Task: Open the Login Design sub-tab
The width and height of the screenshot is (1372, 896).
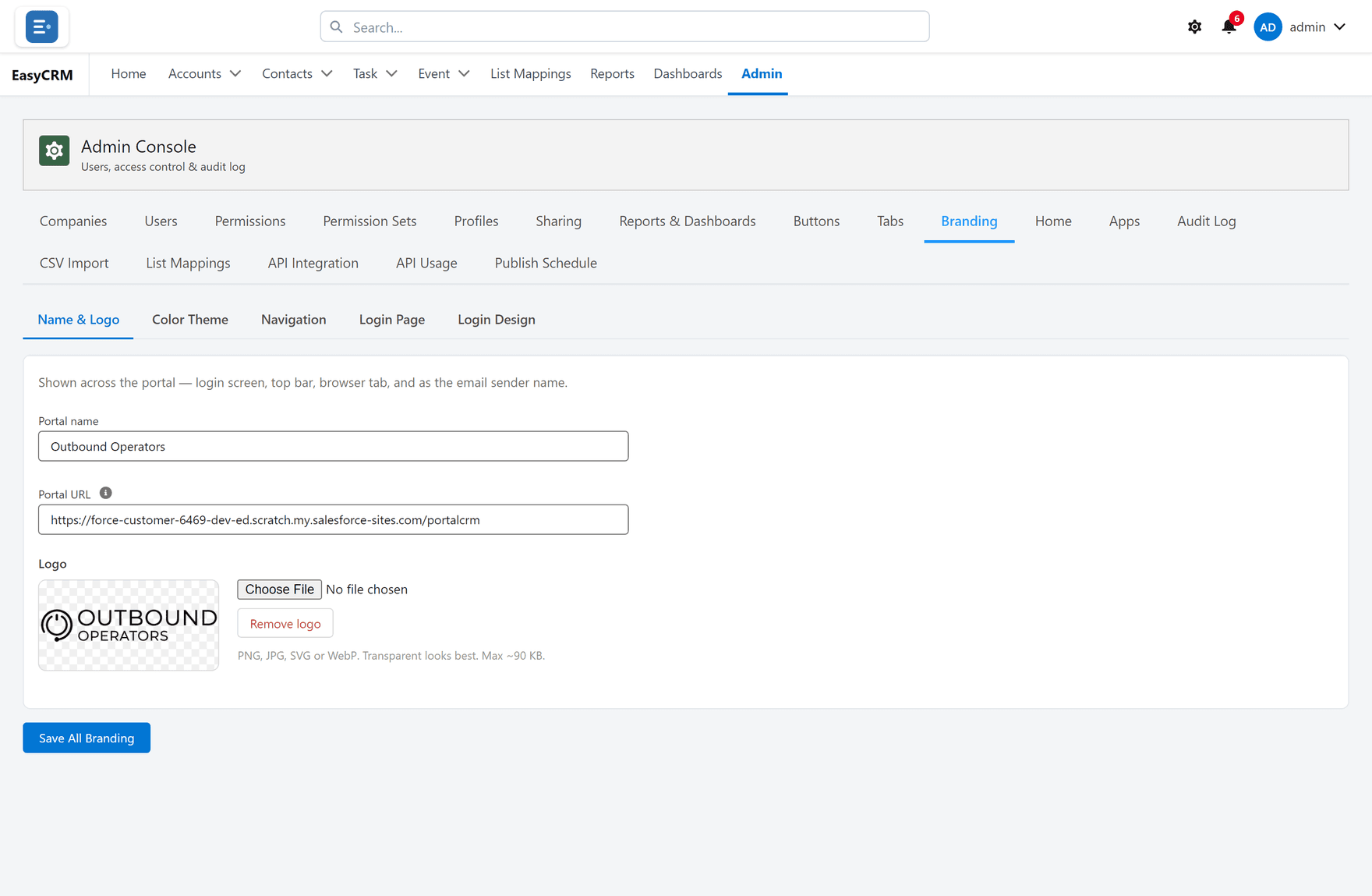Action: (x=496, y=319)
